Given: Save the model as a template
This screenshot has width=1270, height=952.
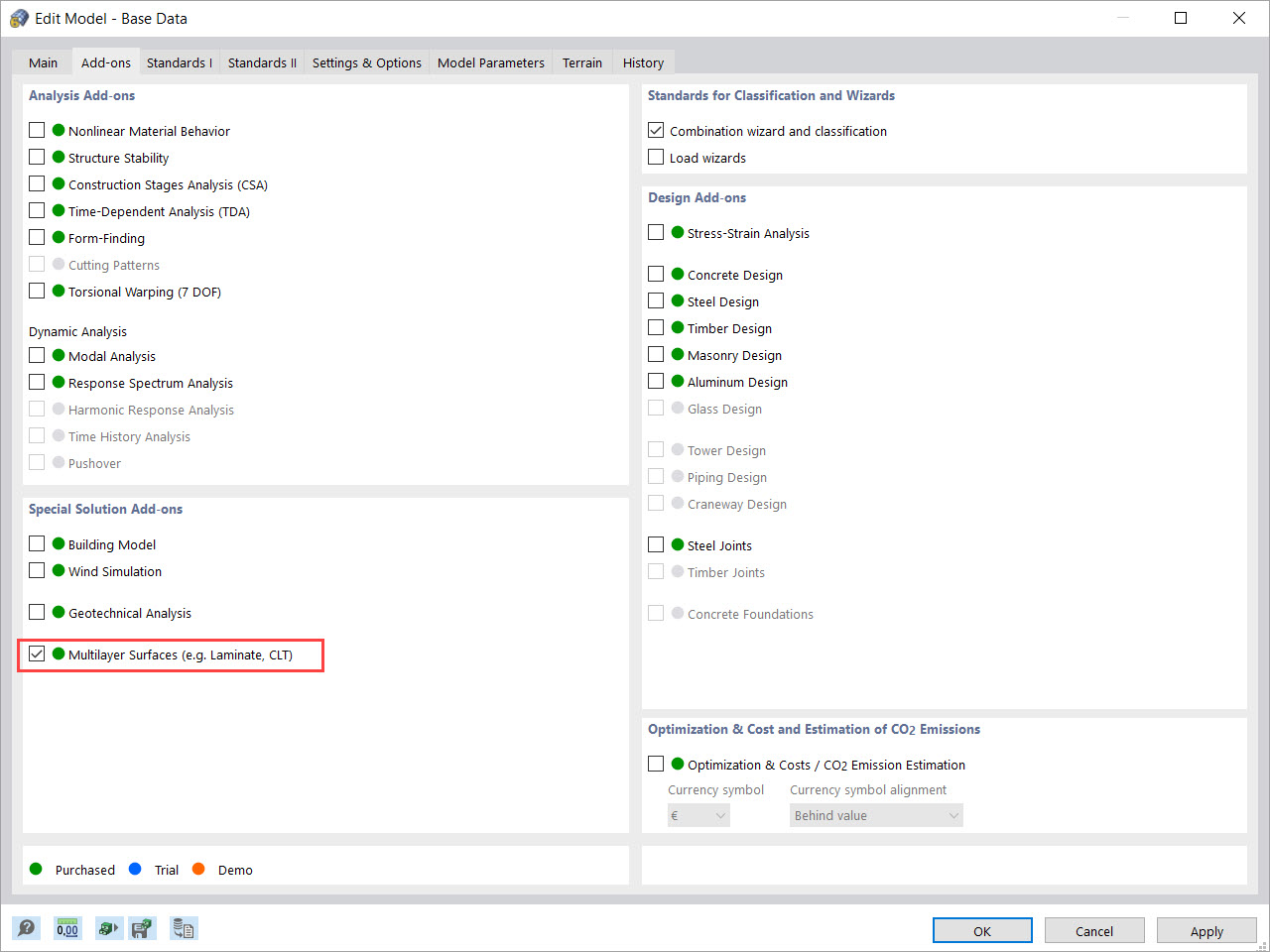Looking at the screenshot, I should pyautogui.click(x=142, y=928).
